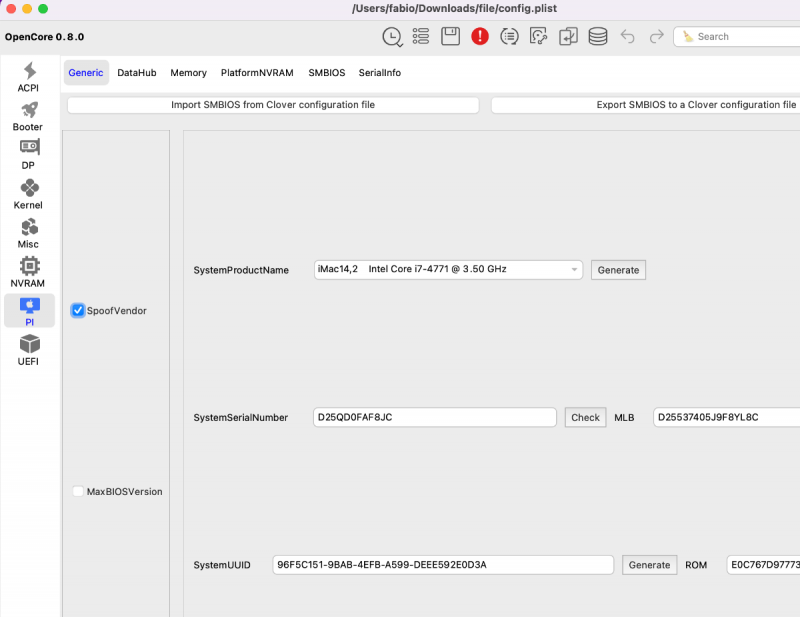Click the OpenCore 0.8.0 version label
This screenshot has height=617, width=800.
click(x=44, y=37)
